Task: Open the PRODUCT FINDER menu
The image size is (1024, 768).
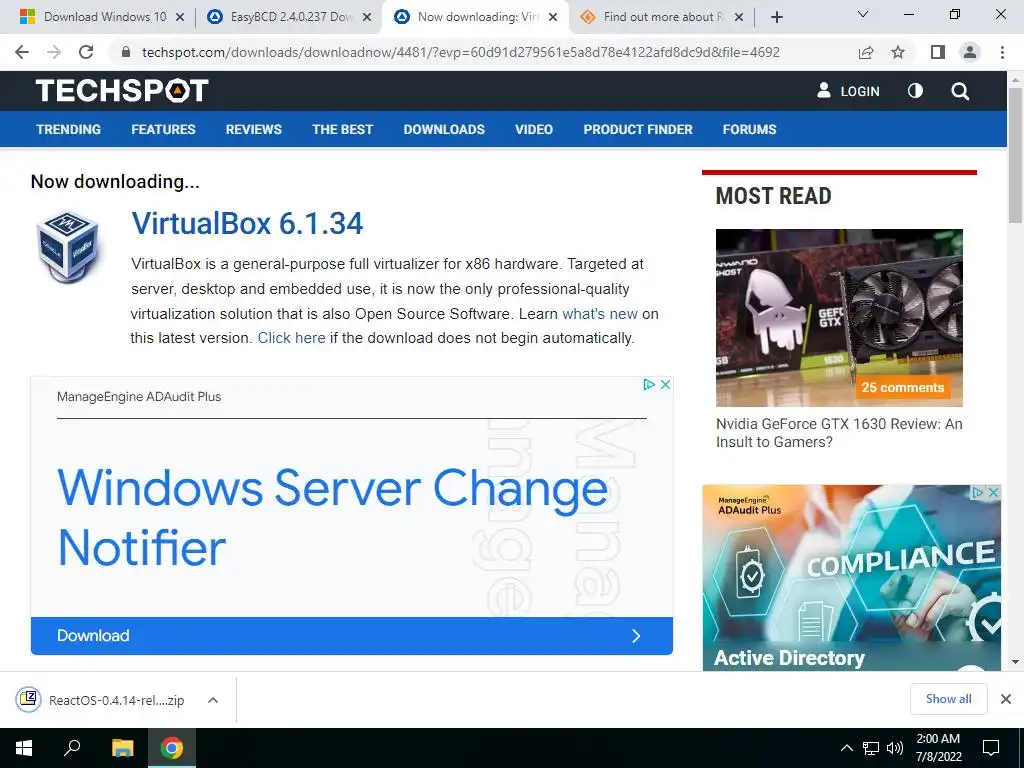Action: 638,129
